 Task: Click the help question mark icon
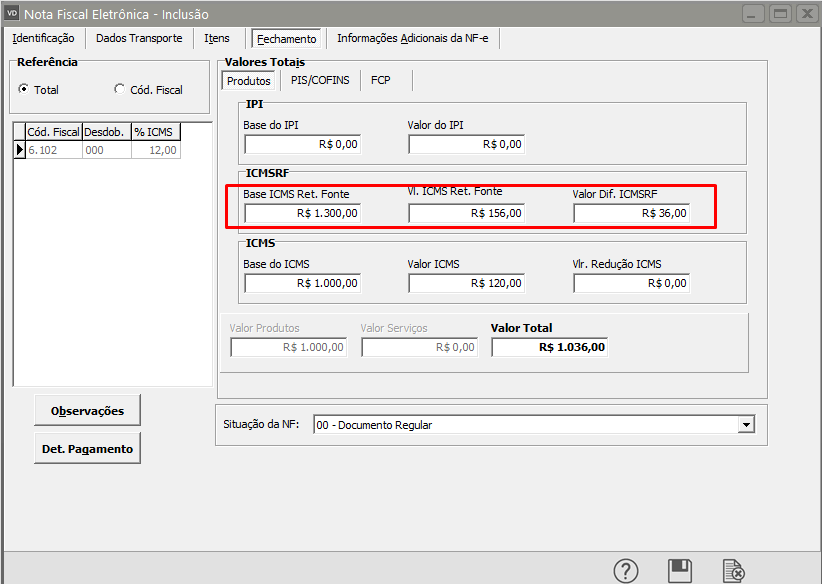pos(626,570)
